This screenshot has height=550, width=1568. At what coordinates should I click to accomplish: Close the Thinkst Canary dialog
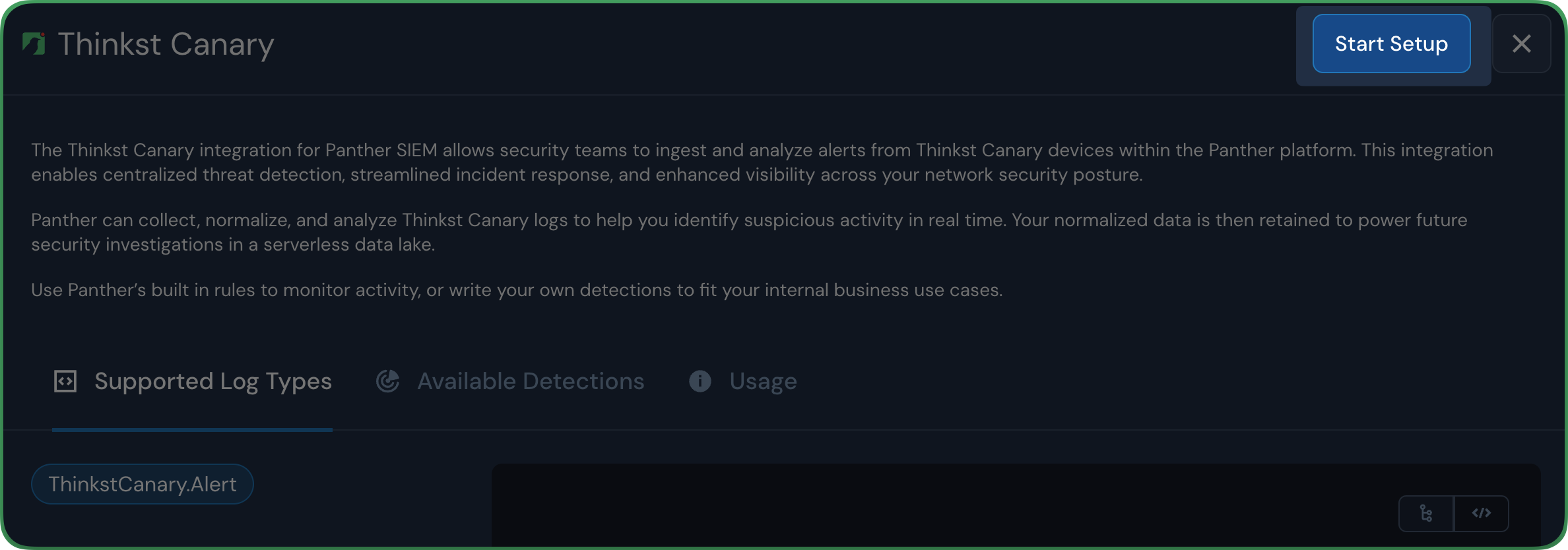click(x=1521, y=44)
